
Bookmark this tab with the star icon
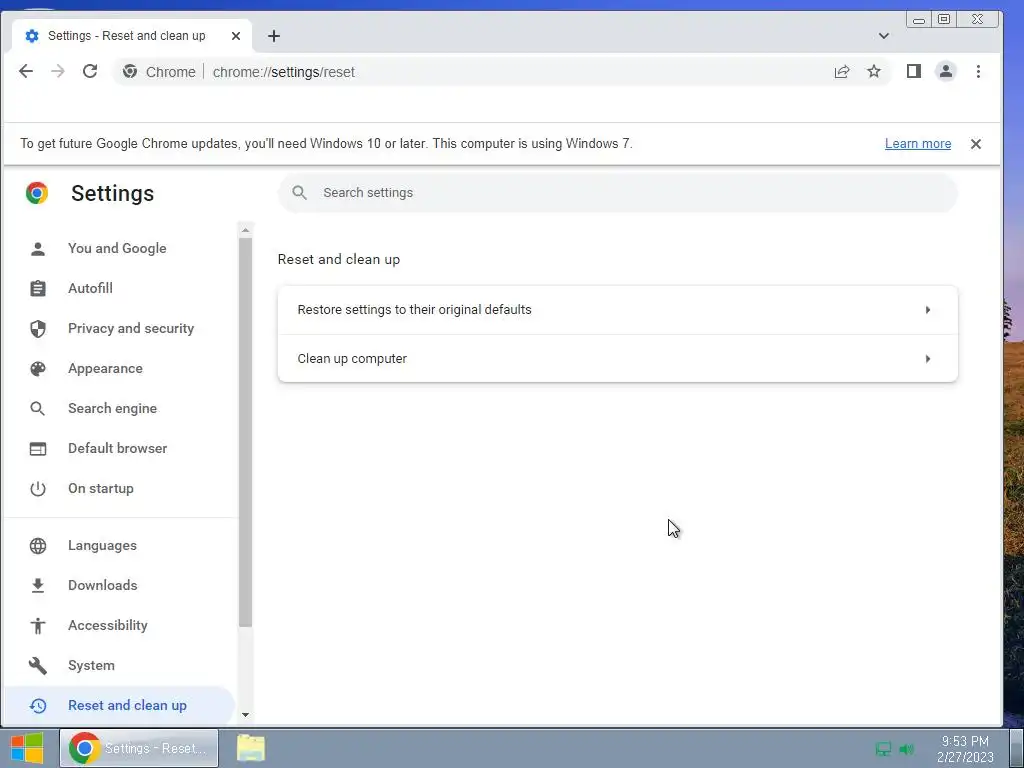[874, 71]
